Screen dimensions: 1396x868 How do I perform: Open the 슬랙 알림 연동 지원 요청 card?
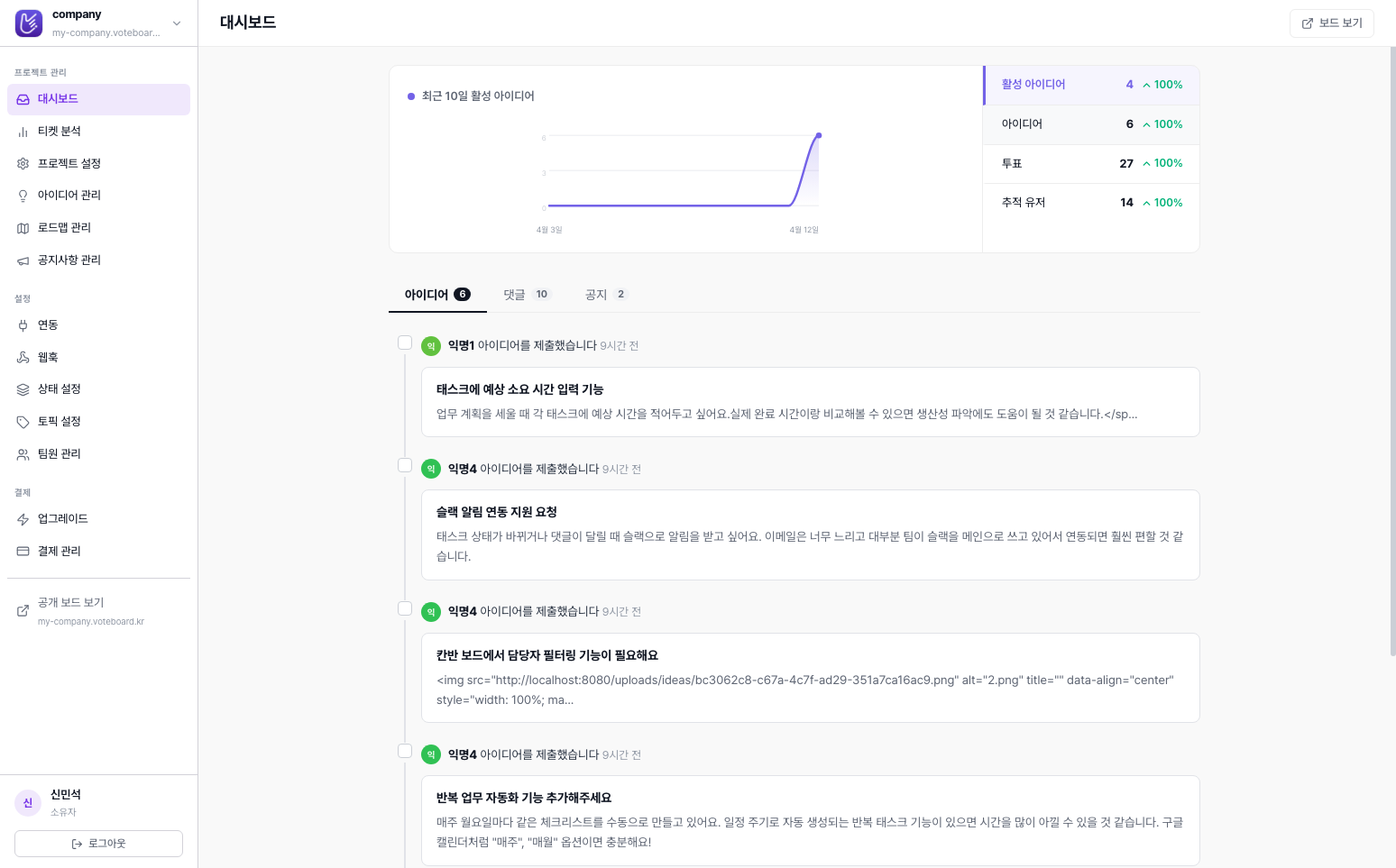tap(810, 535)
